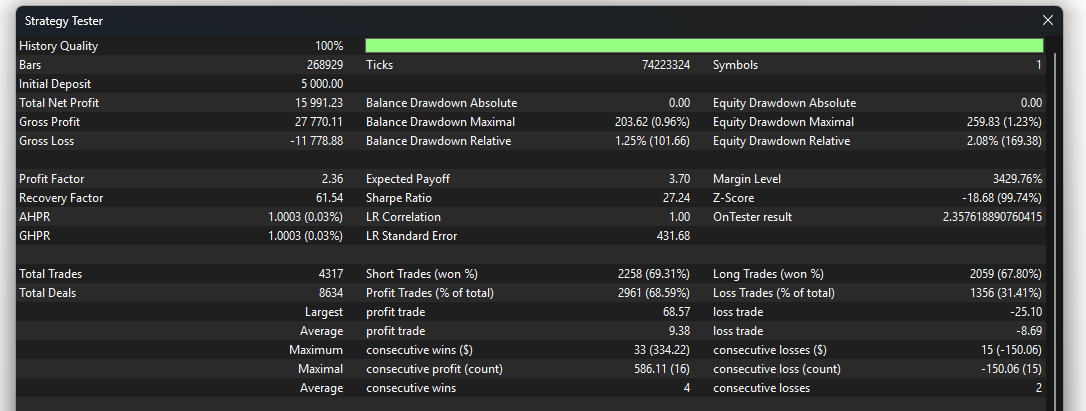Click the Ticks value 74223324

tap(666, 65)
